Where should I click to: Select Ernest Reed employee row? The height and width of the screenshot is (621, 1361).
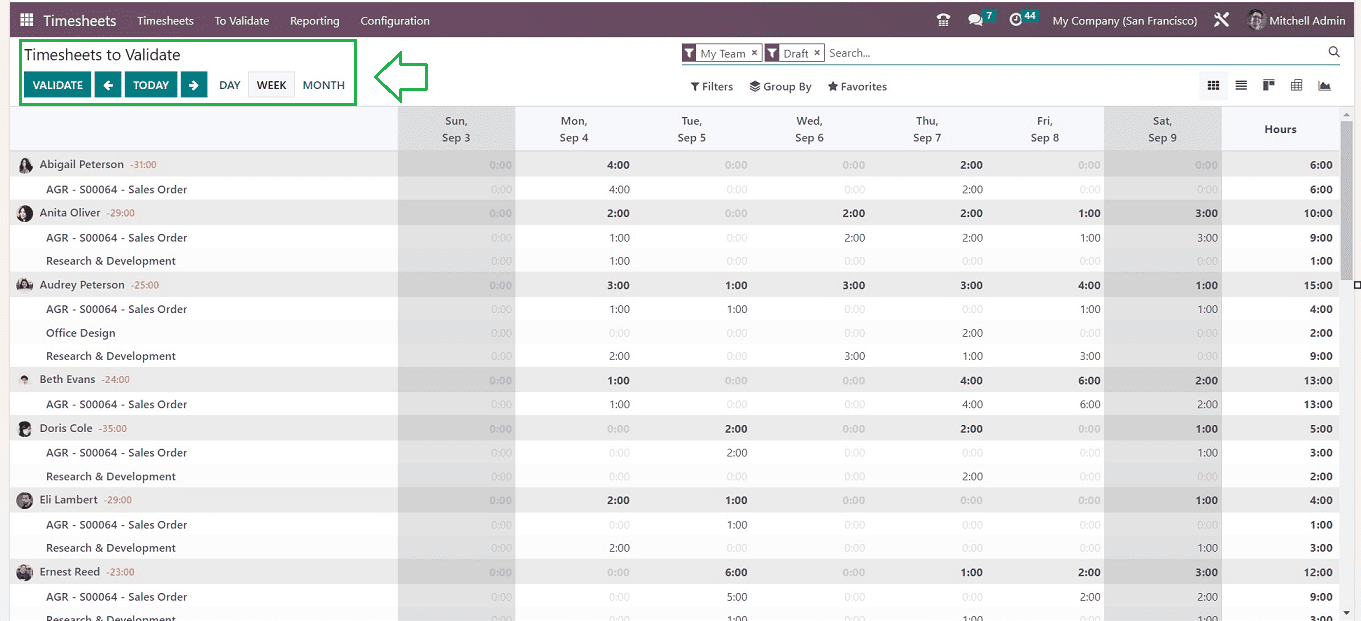tap(675, 572)
